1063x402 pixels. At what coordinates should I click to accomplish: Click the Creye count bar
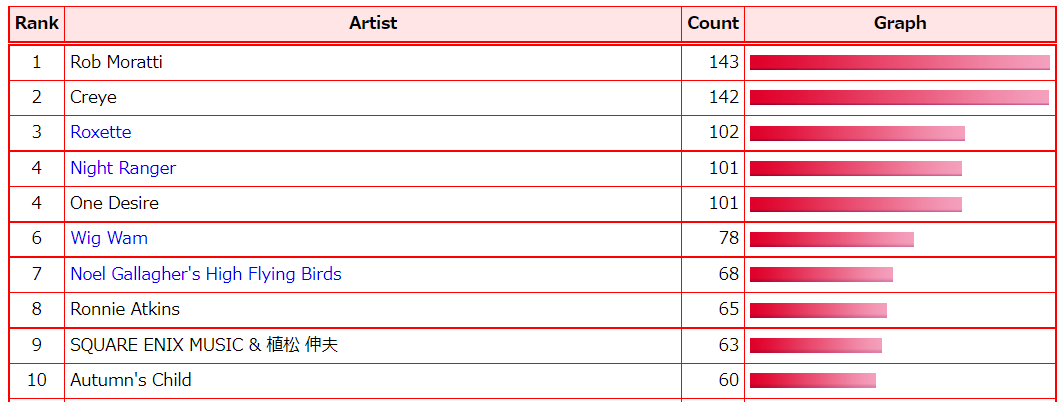899,97
